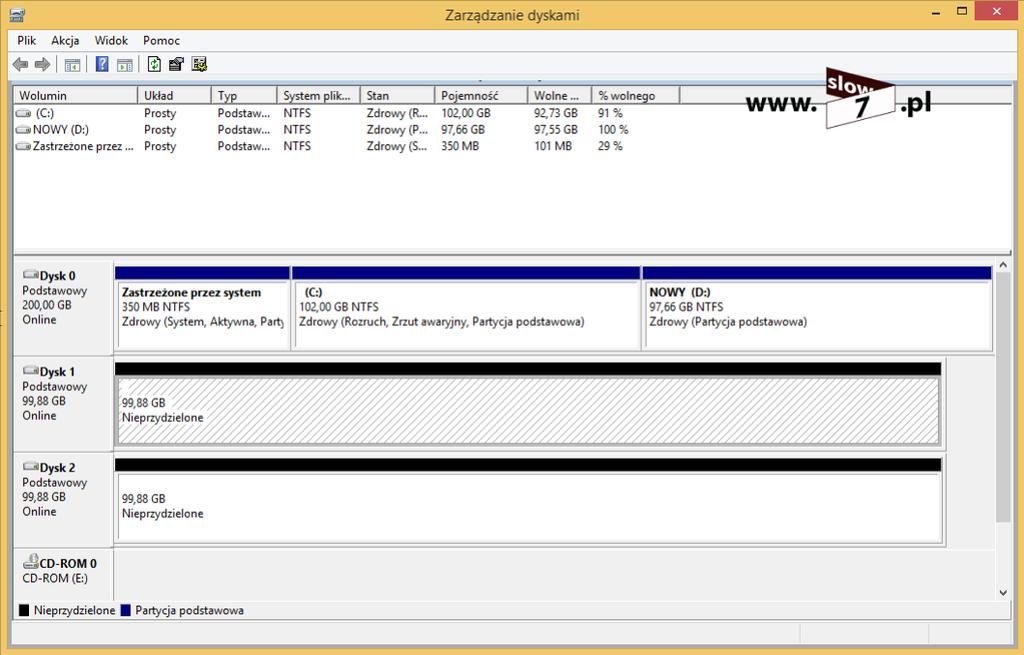Click the 100 % free cell

point(613,129)
